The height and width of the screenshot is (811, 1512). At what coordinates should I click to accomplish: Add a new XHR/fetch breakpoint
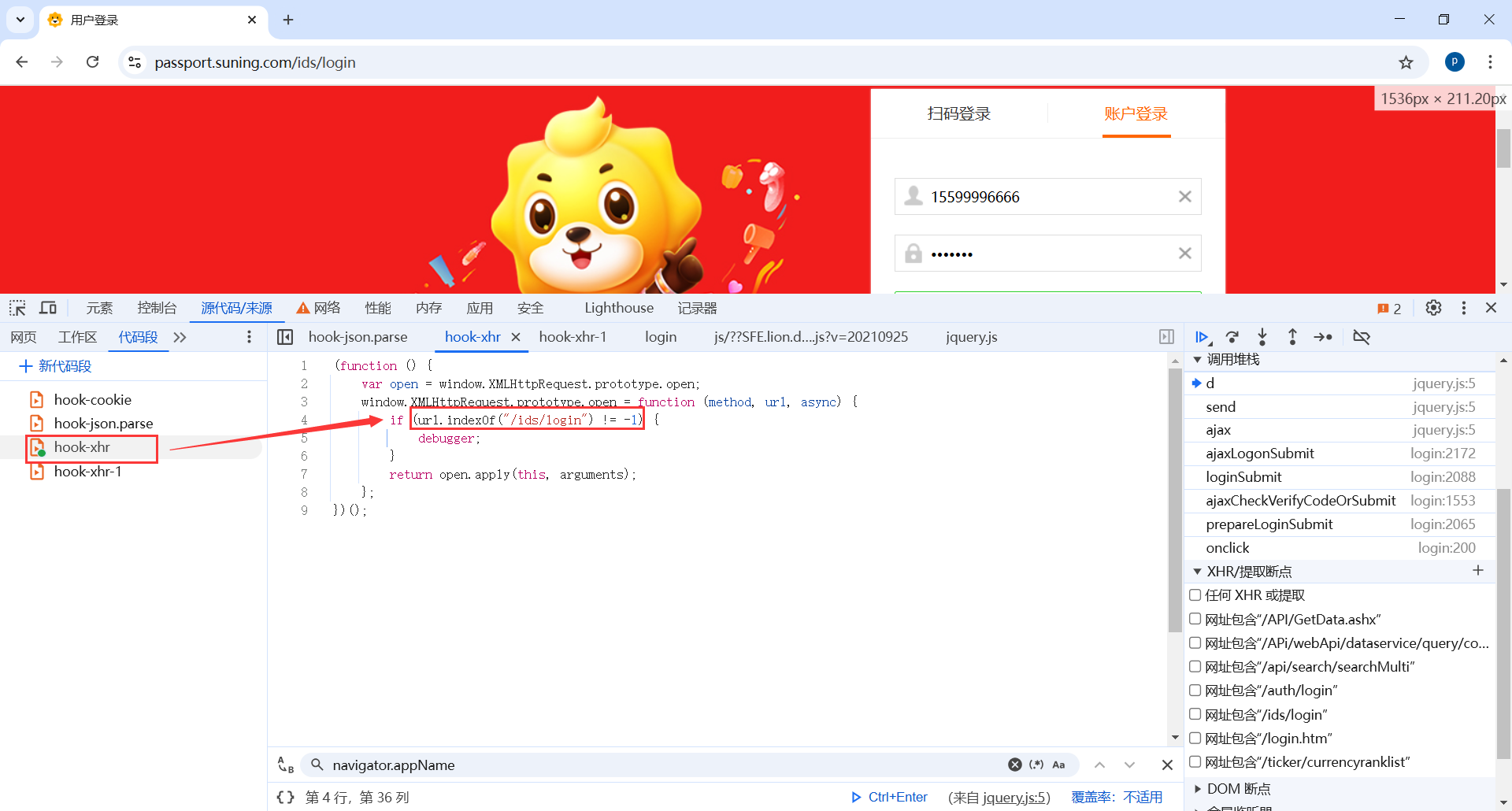coord(1478,570)
